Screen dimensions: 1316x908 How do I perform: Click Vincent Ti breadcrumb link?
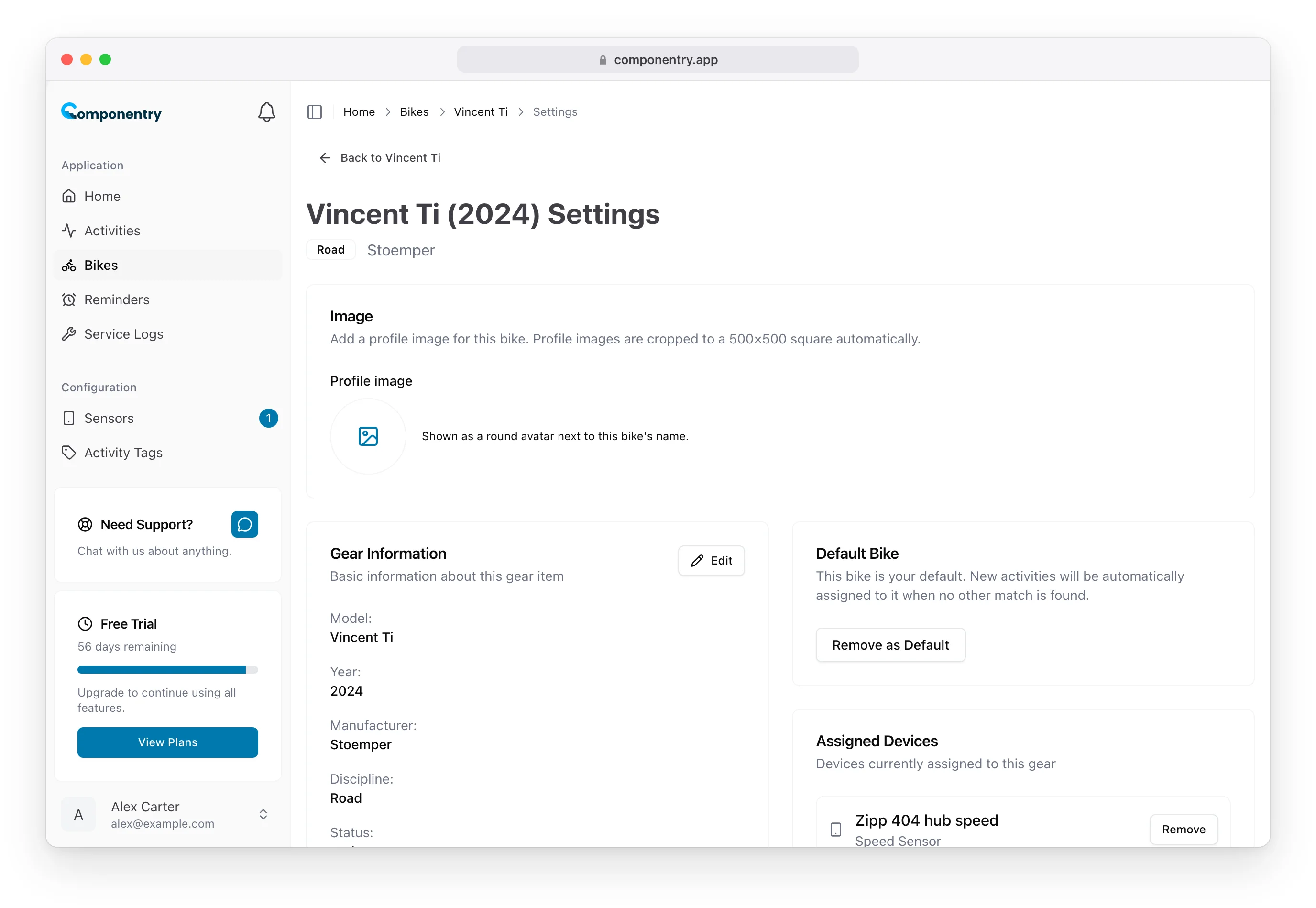[x=481, y=112]
